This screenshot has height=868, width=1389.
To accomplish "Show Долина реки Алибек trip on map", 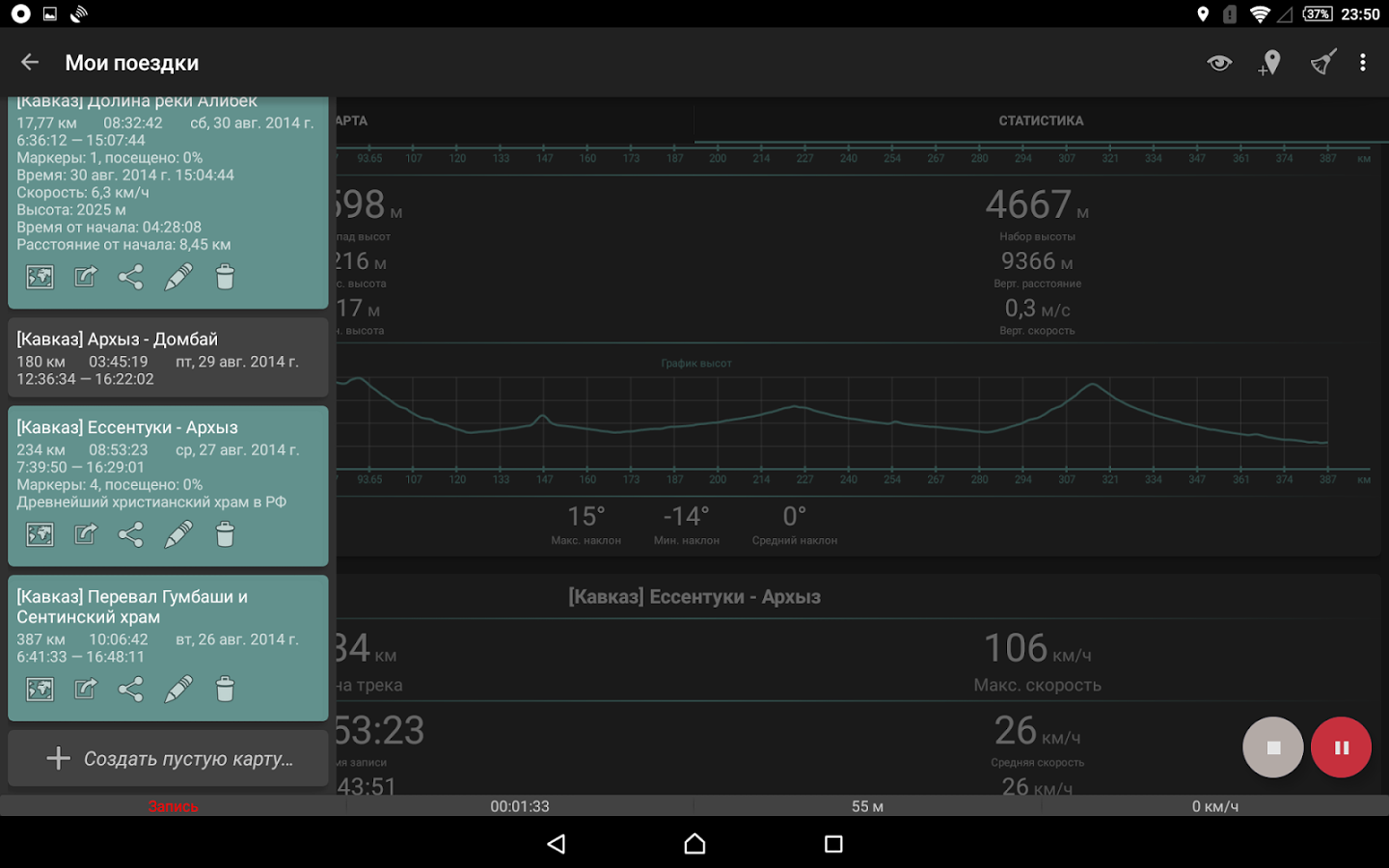I will (40, 278).
